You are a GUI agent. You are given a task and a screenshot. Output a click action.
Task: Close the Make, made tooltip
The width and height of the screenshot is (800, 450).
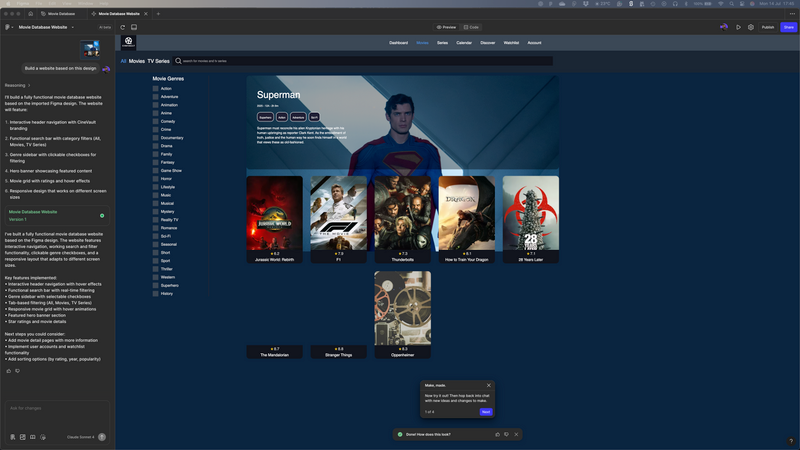pyautogui.click(x=489, y=385)
